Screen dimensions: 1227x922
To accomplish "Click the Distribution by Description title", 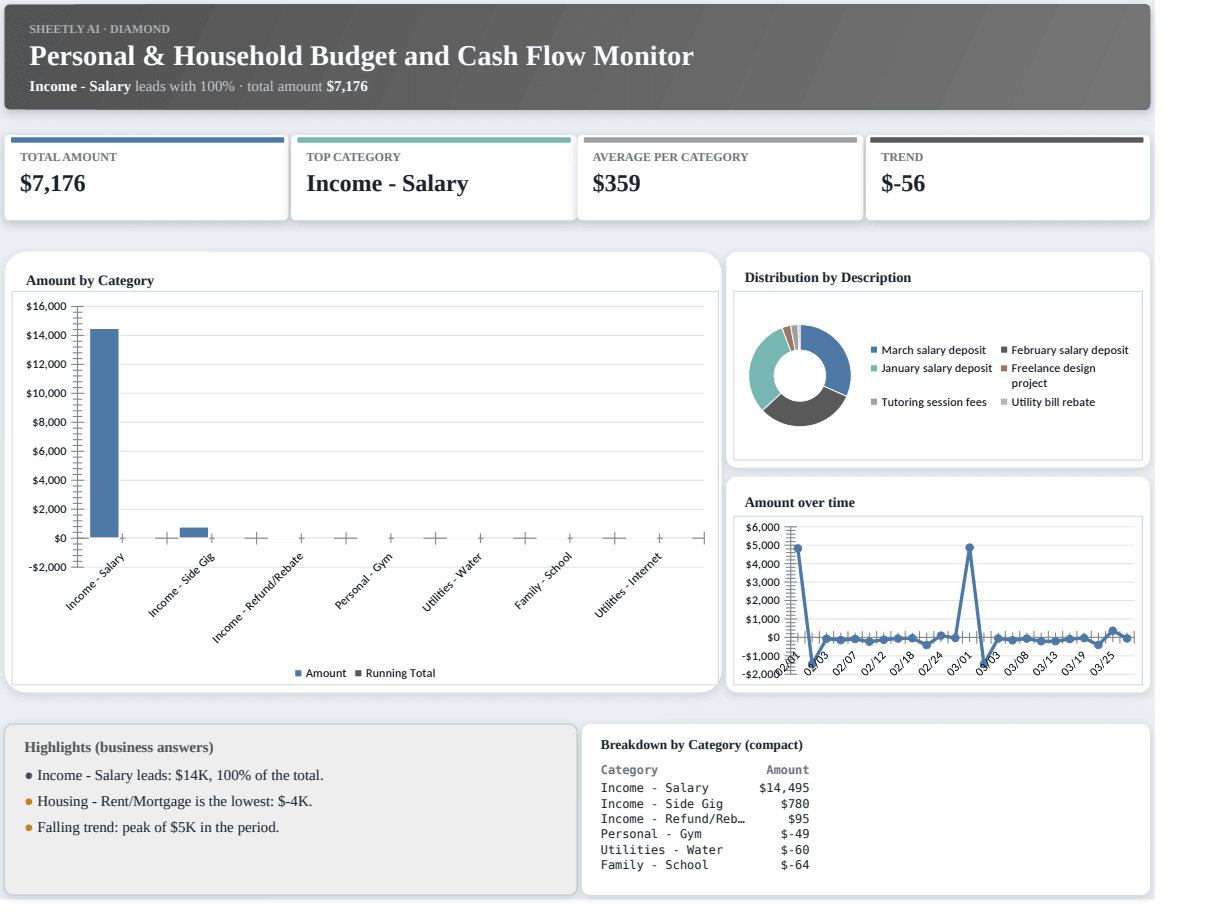I will [828, 278].
